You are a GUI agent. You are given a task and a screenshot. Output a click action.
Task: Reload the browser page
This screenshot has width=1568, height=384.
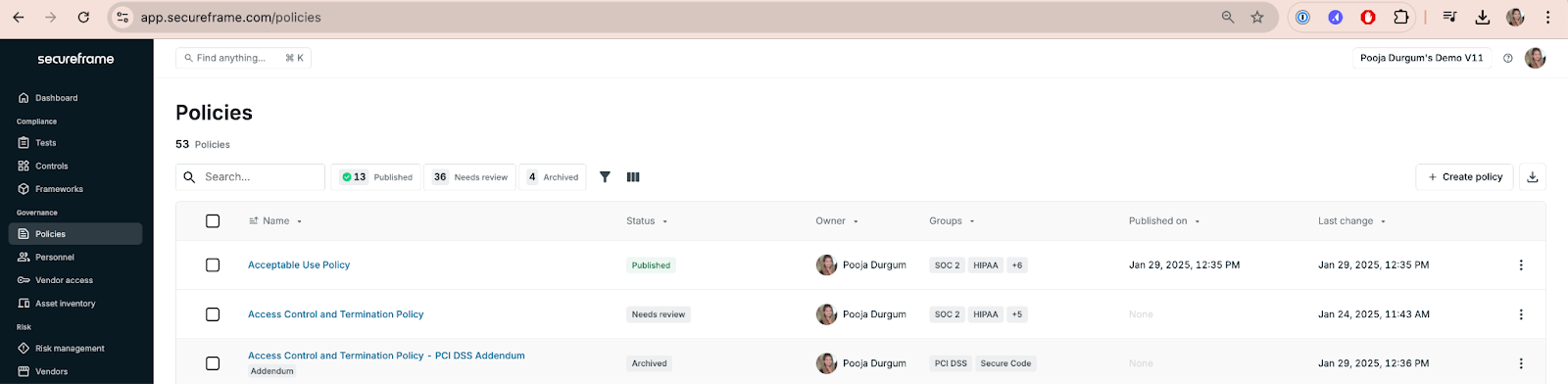(x=83, y=17)
